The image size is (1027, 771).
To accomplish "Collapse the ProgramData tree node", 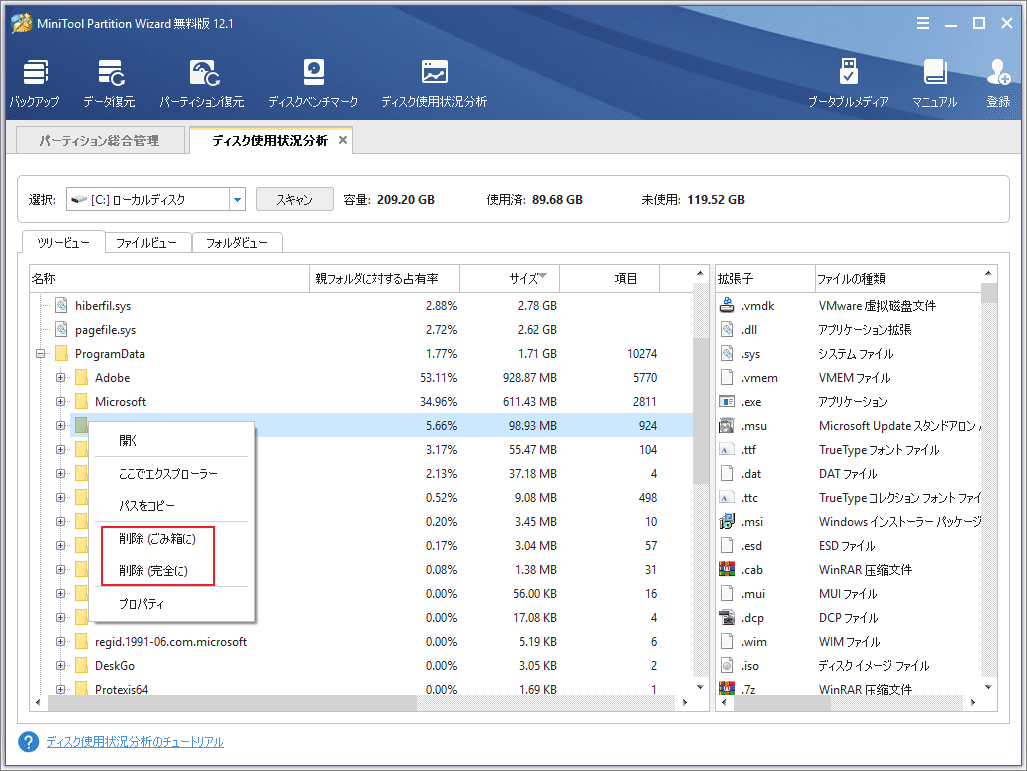I will (41, 354).
